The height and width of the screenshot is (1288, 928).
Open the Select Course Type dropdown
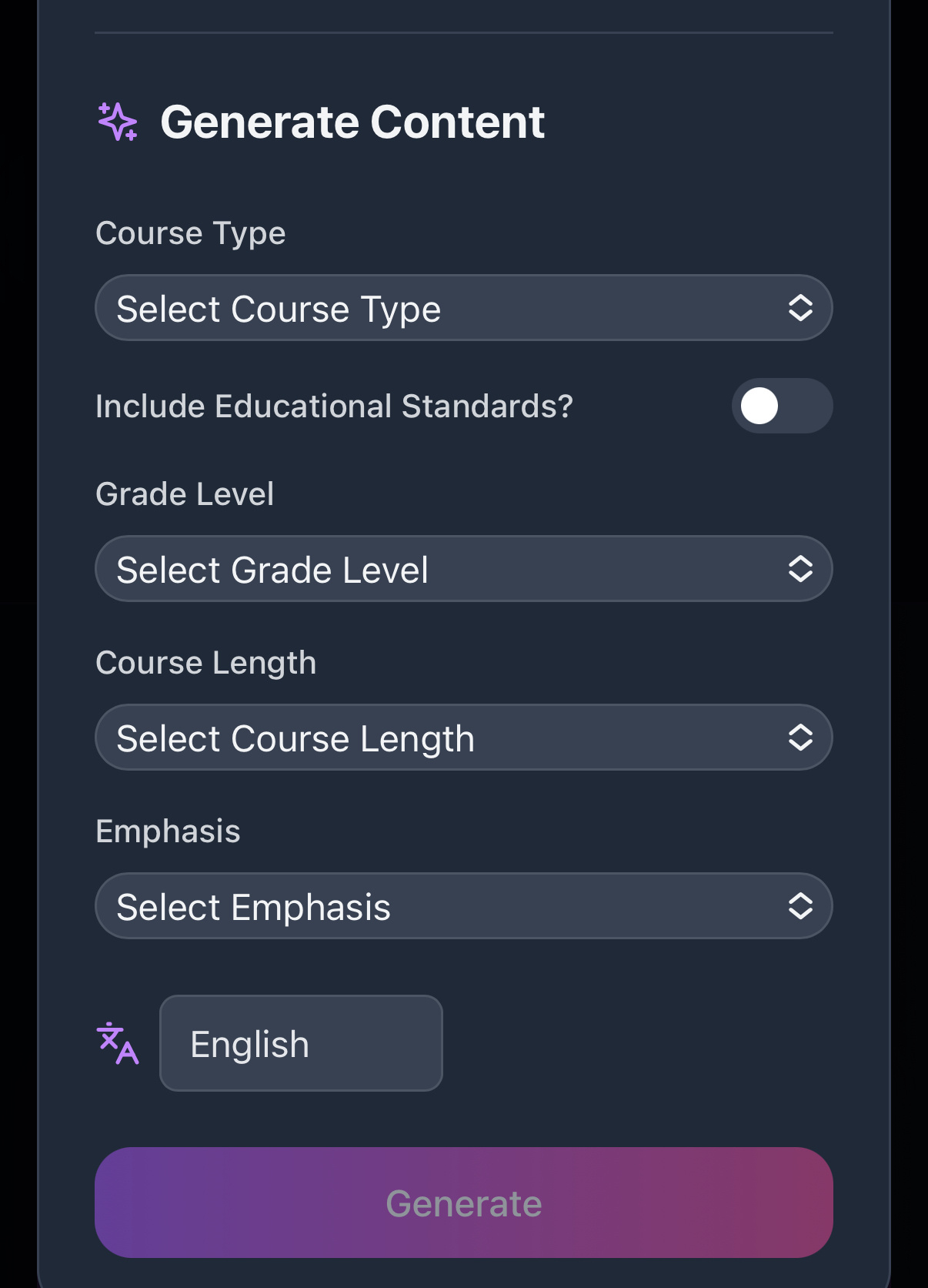(464, 308)
